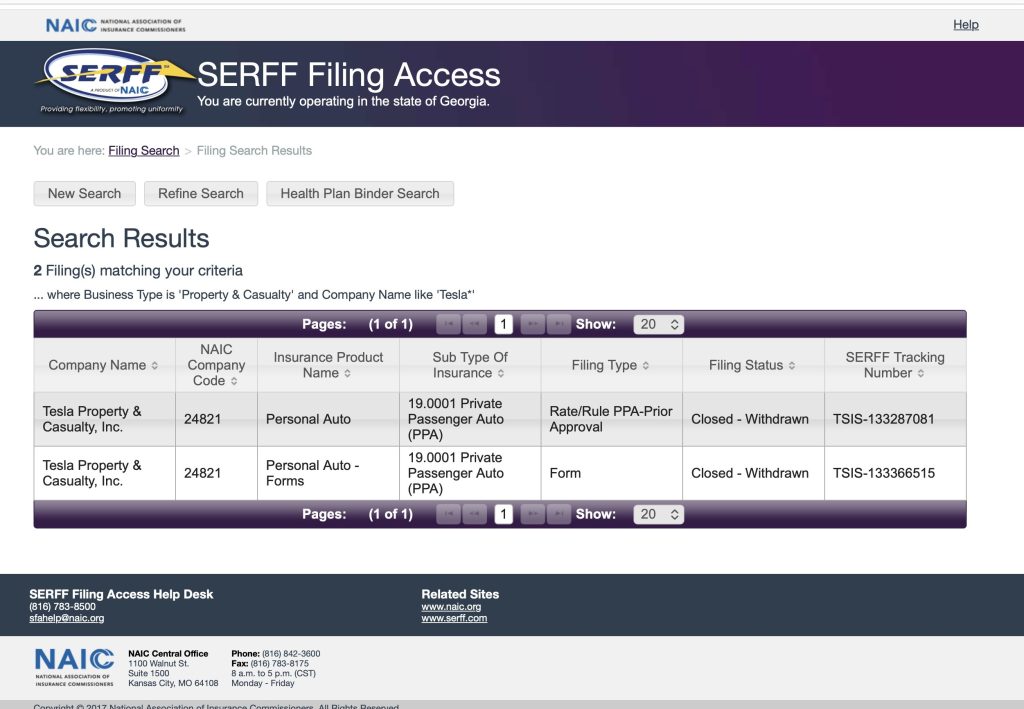This screenshot has width=1024, height=709.
Task: Start a New Search
Action: pos(84,194)
